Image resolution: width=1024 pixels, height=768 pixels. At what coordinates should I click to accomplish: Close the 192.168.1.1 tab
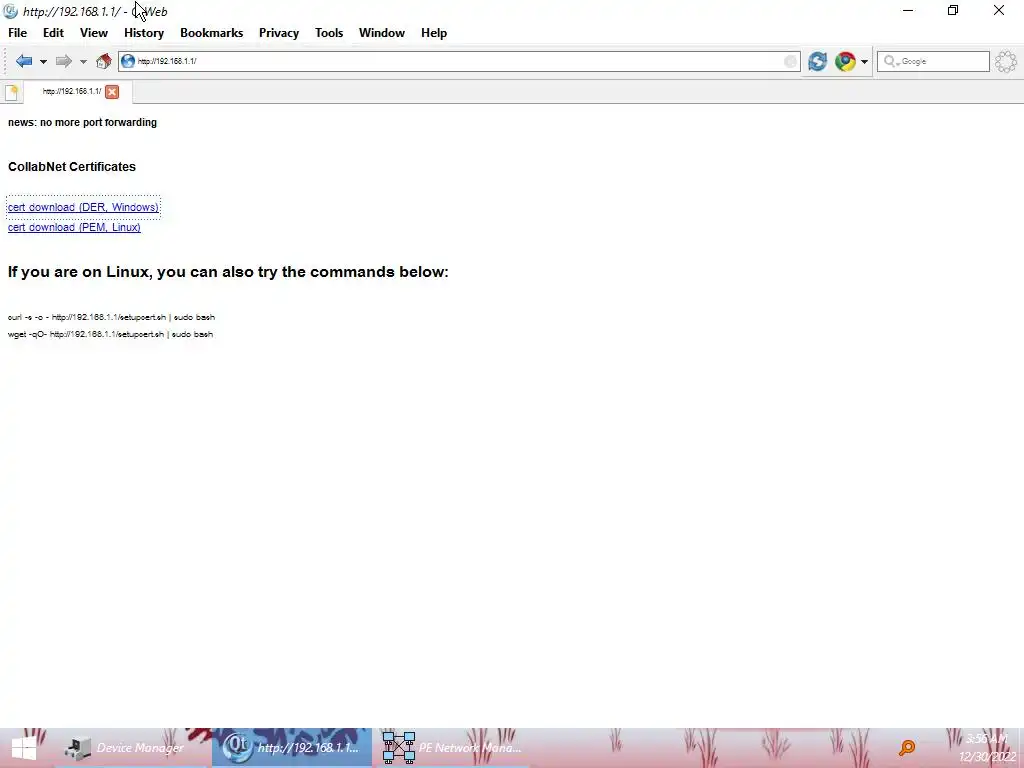click(112, 92)
